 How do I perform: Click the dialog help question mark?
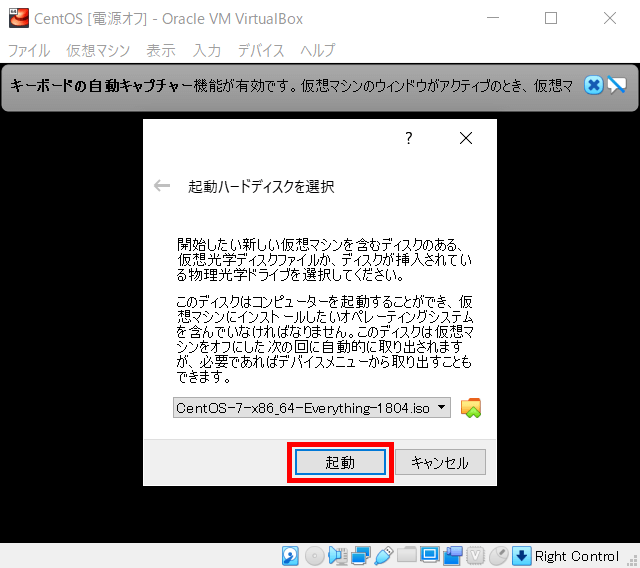click(x=409, y=138)
